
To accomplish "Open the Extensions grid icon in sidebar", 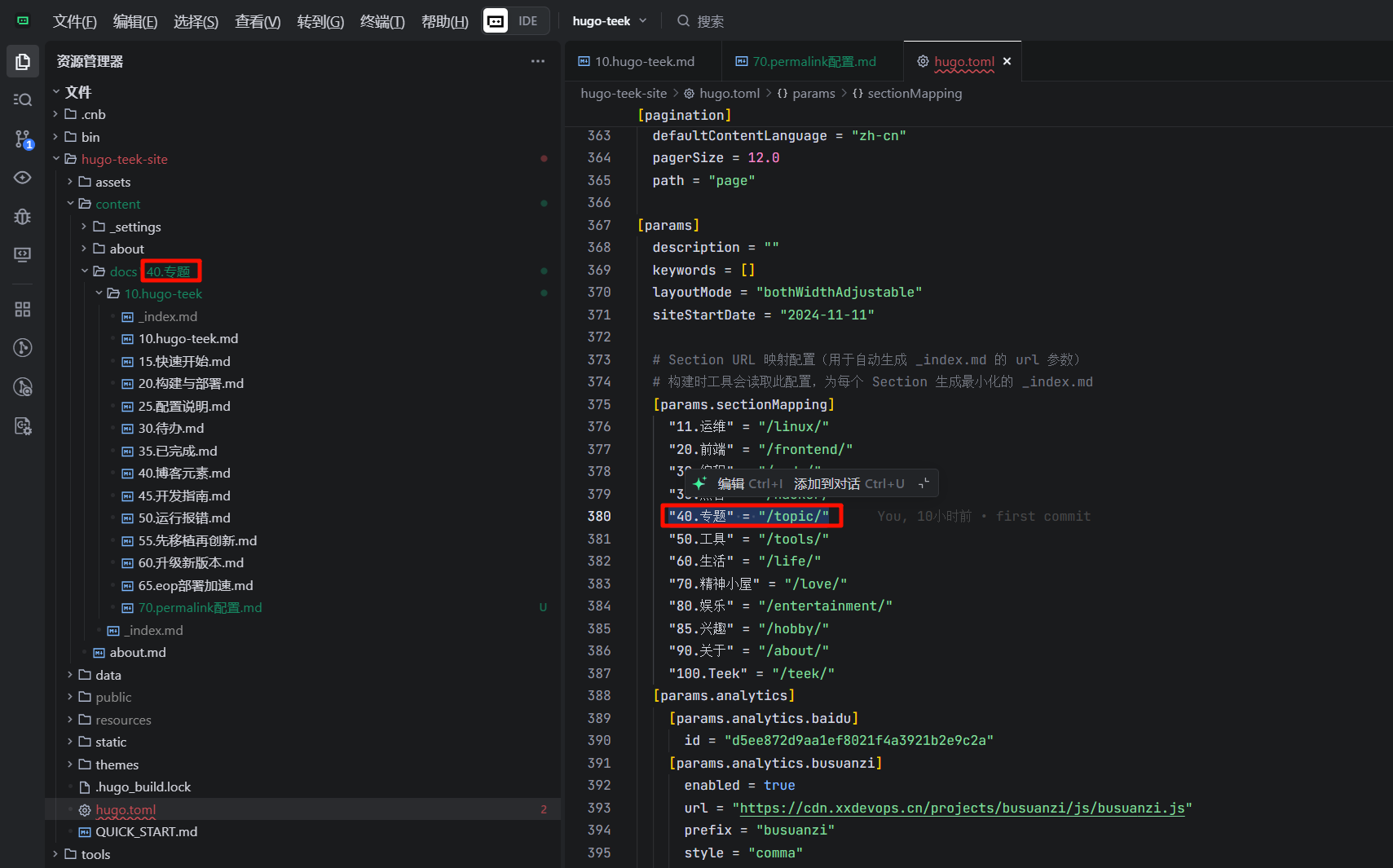I will point(23,310).
